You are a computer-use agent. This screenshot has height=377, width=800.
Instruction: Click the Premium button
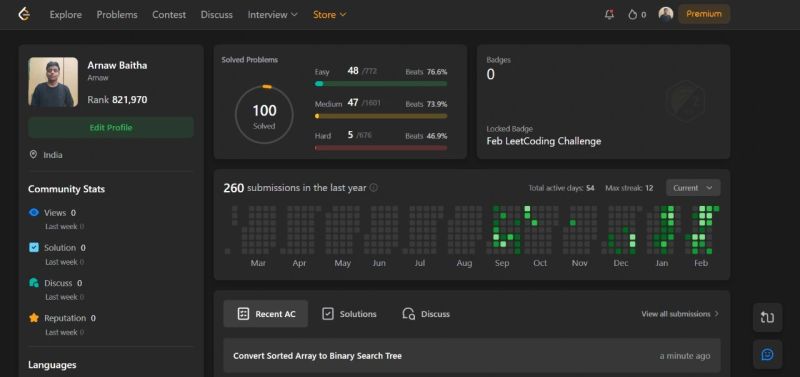704,14
